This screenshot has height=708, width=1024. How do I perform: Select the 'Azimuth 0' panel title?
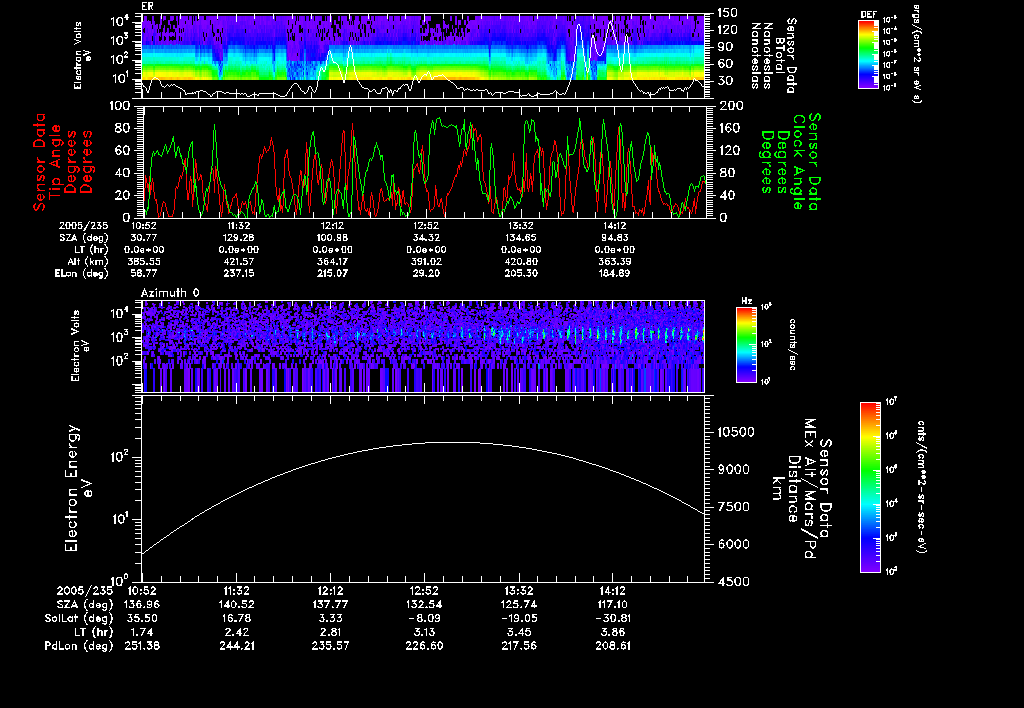[170, 293]
